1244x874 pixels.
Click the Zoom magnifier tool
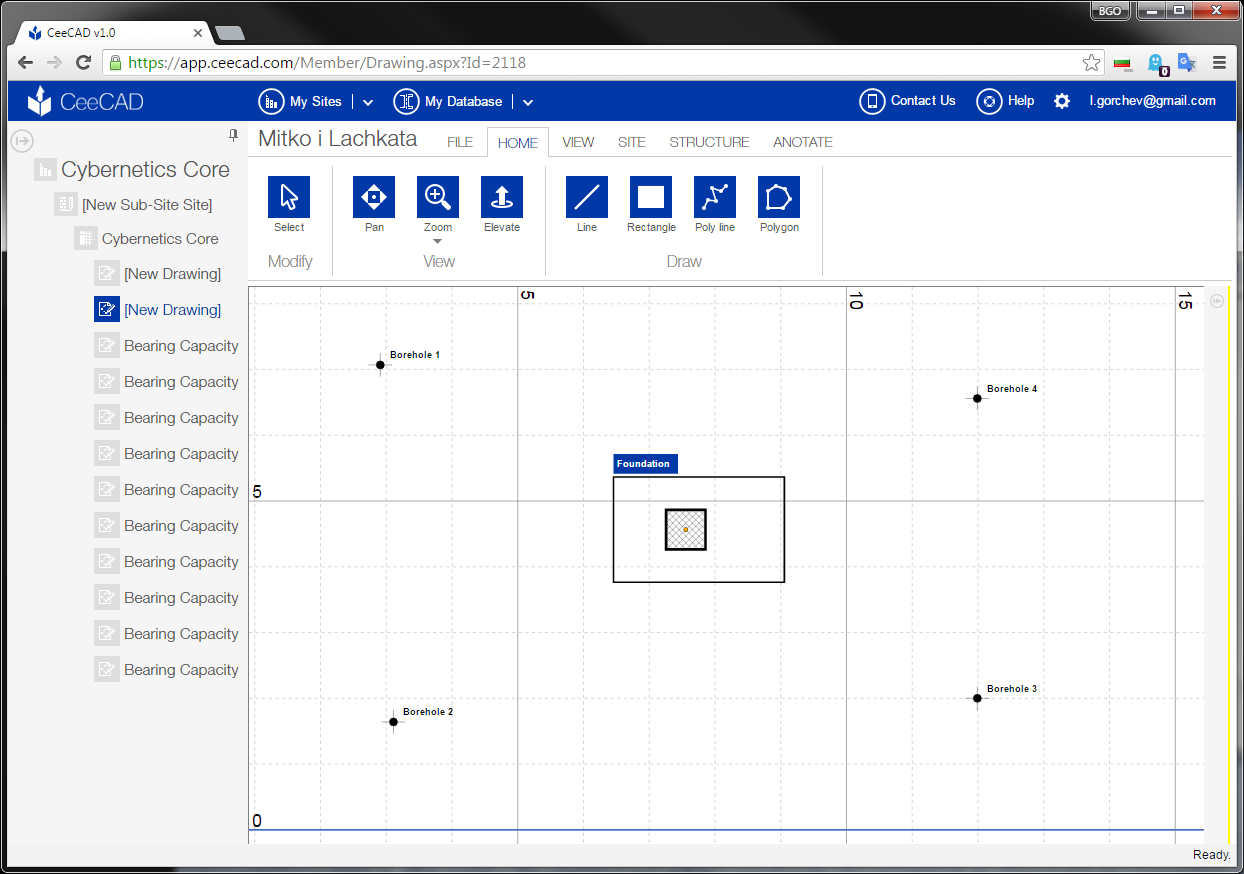438,197
